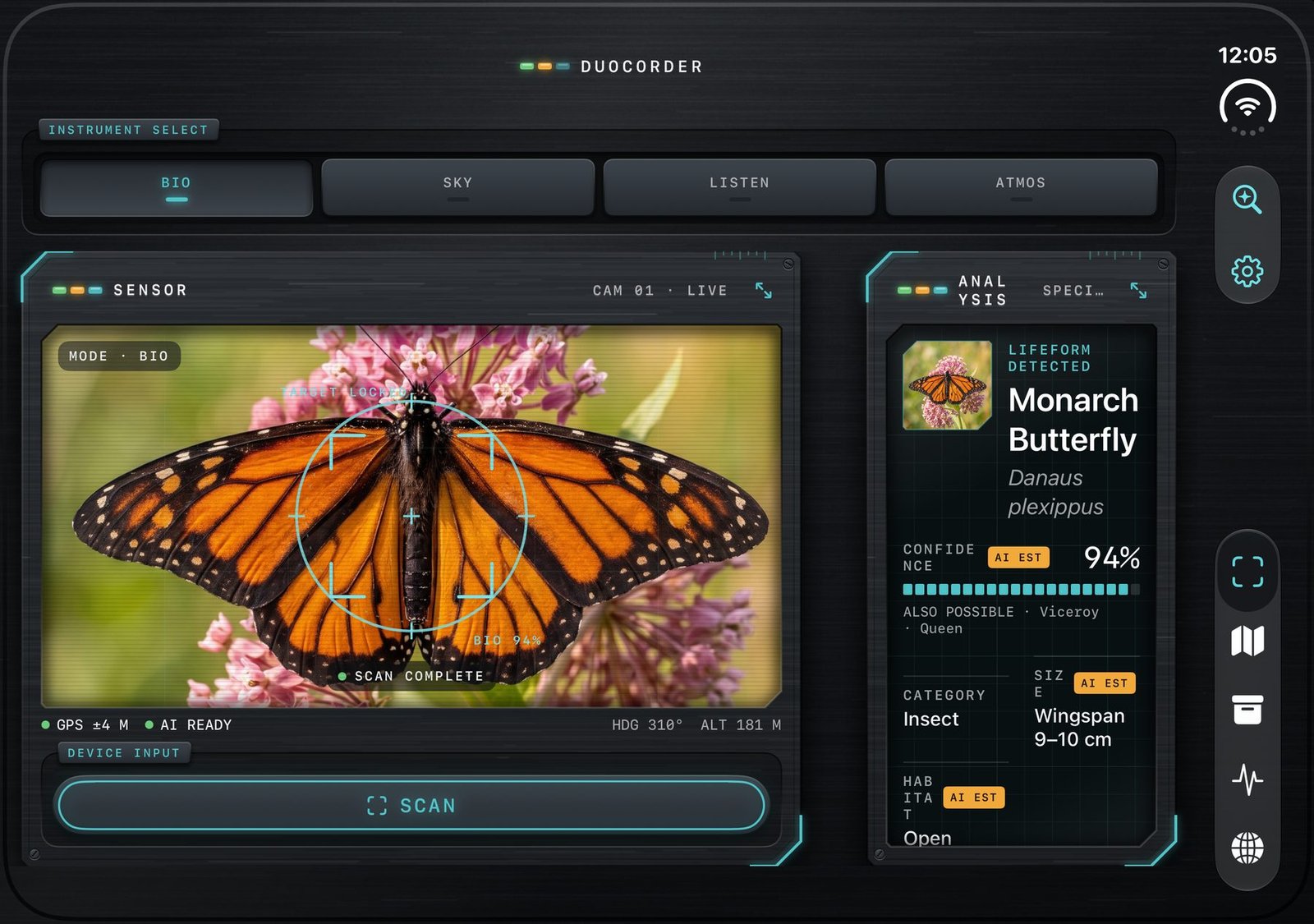The height and width of the screenshot is (924, 1314).
Task: Click the 'GPS ±4 M' status
Action: click(85, 725)
